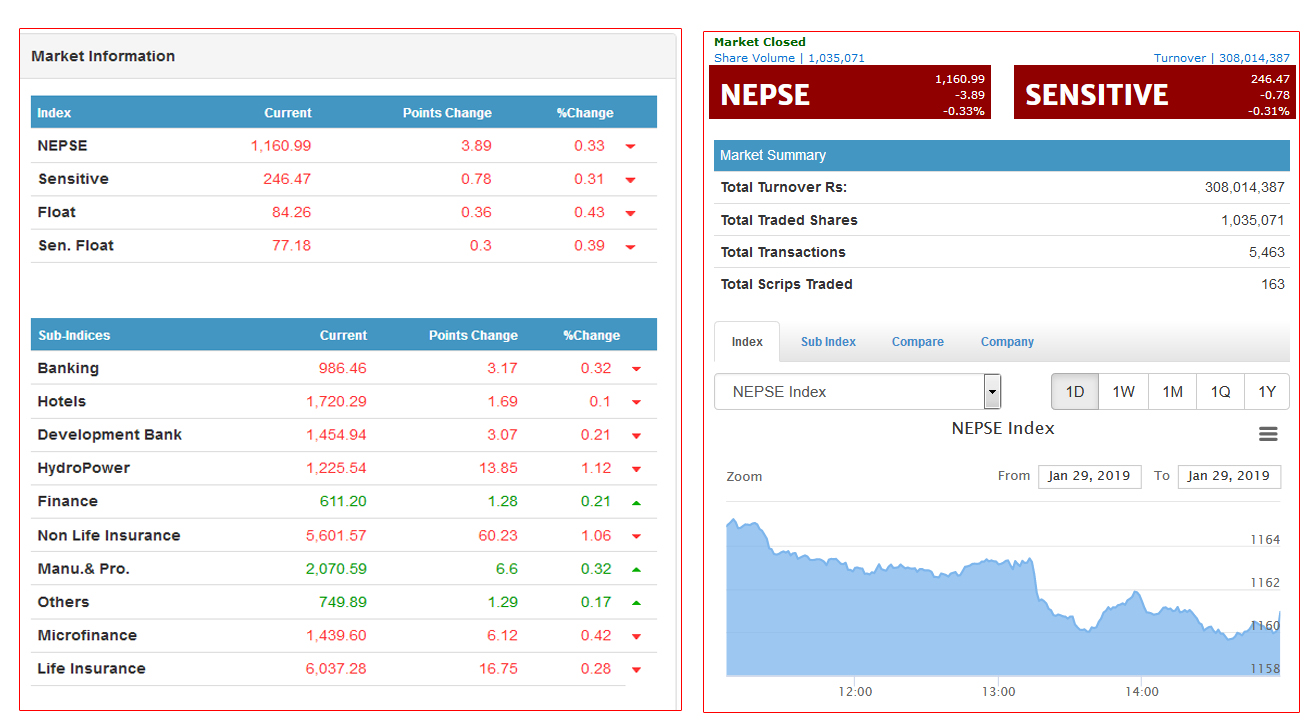
Task: Click the Development Bank sub-index name
Action: 110,435
